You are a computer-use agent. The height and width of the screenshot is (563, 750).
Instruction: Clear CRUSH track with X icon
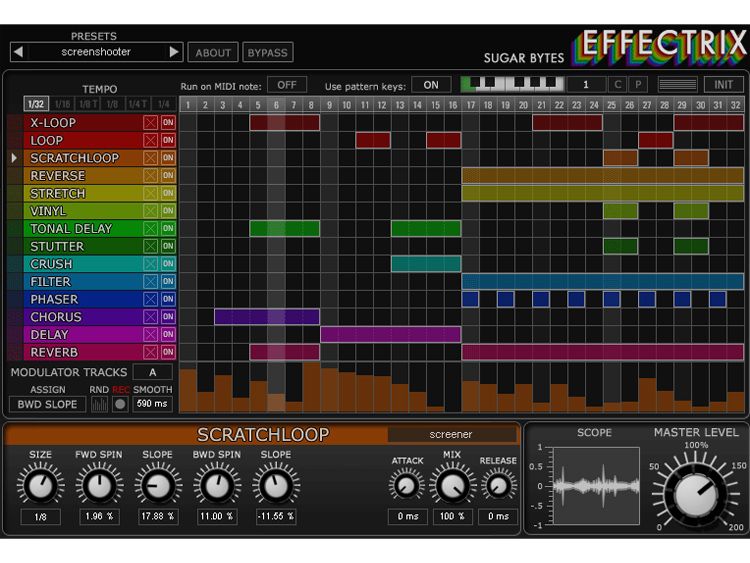click(150, 264)
